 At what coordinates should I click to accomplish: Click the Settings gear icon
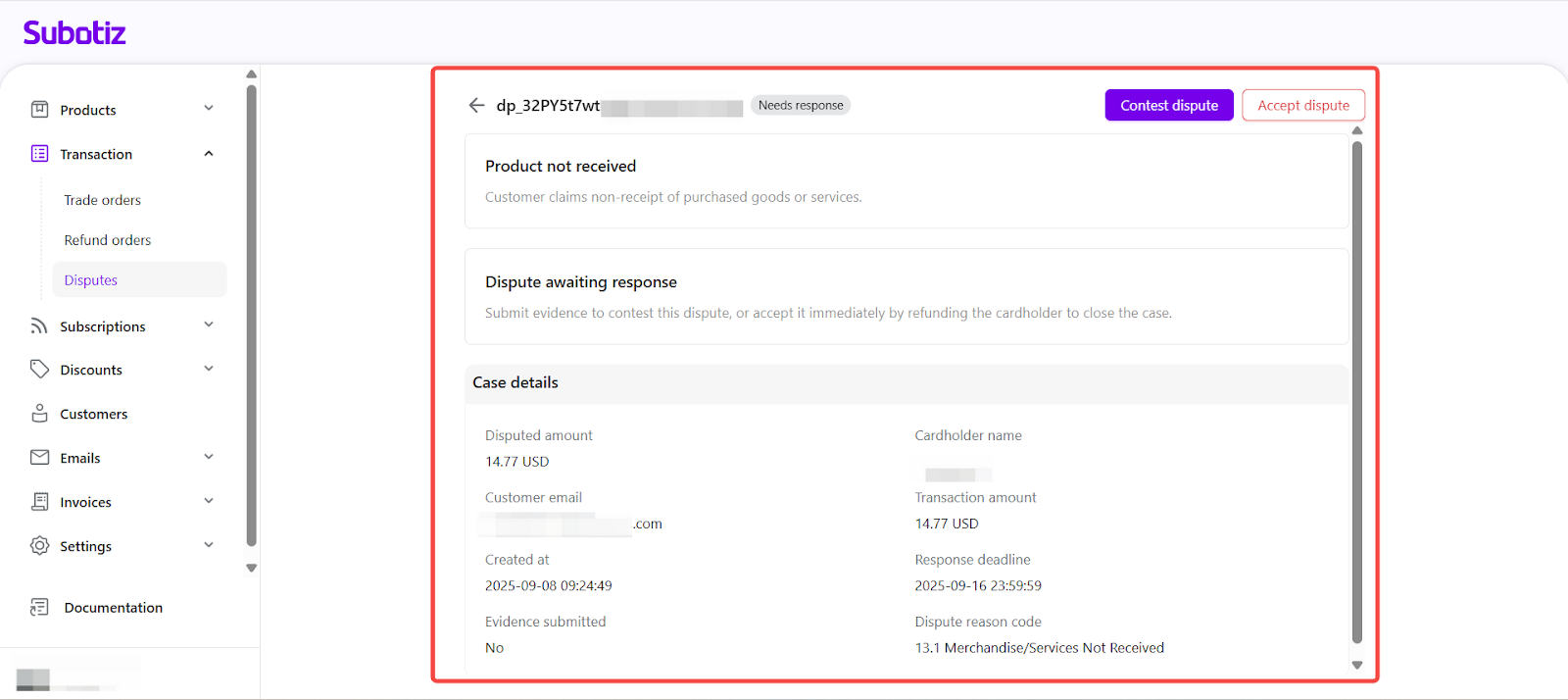pyautogui.click(x=39, y=545)
